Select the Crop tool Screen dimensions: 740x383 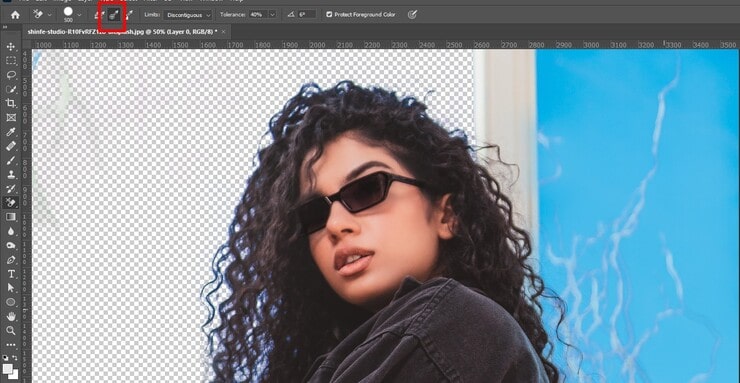point(11,103)
